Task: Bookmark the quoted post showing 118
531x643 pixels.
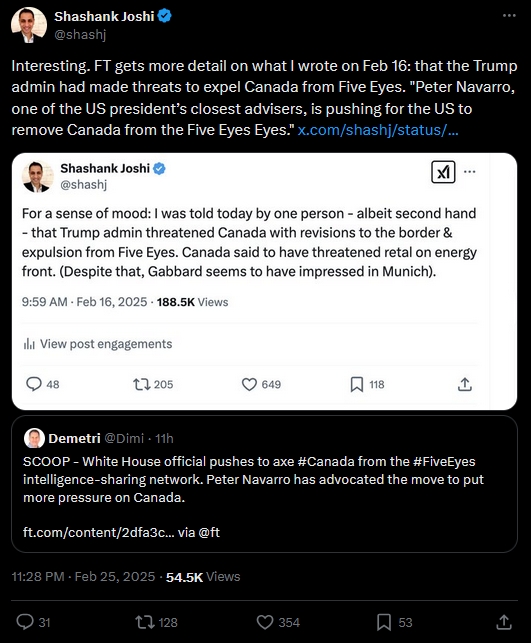Action: pos(357,384)
